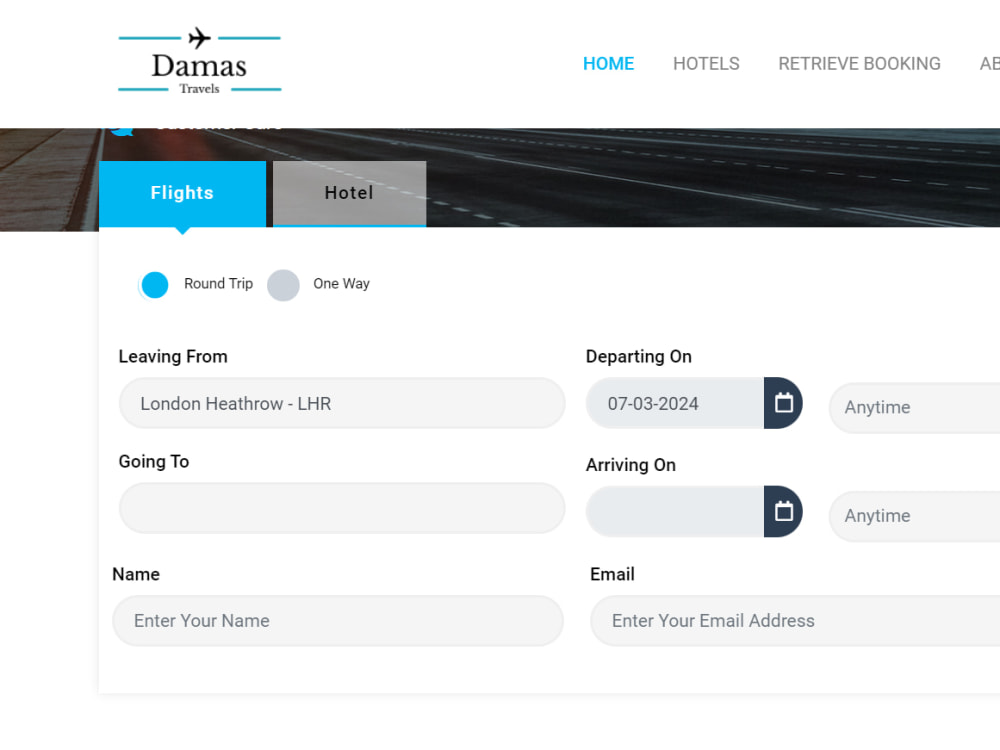
Task: Open the Departing On calendar icon
Action: point(783,403)
